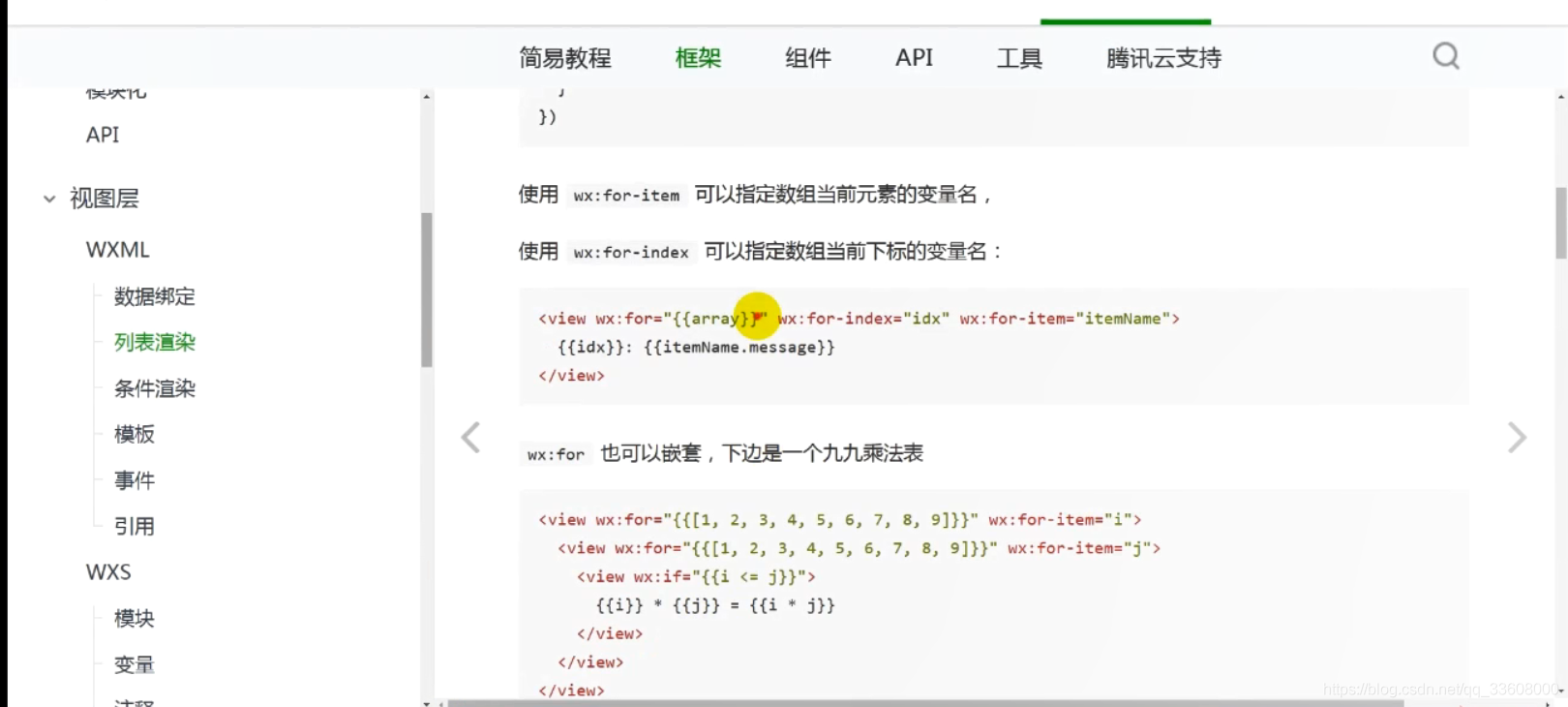Open the 数据绑定 page
The image size is (1568, 707).
(x=155, y=296)
